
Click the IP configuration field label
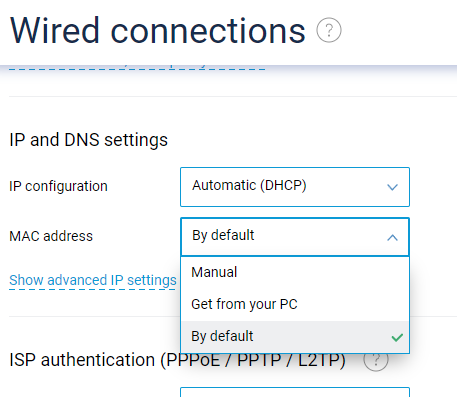pyautogui.click(x=58, y=186)
